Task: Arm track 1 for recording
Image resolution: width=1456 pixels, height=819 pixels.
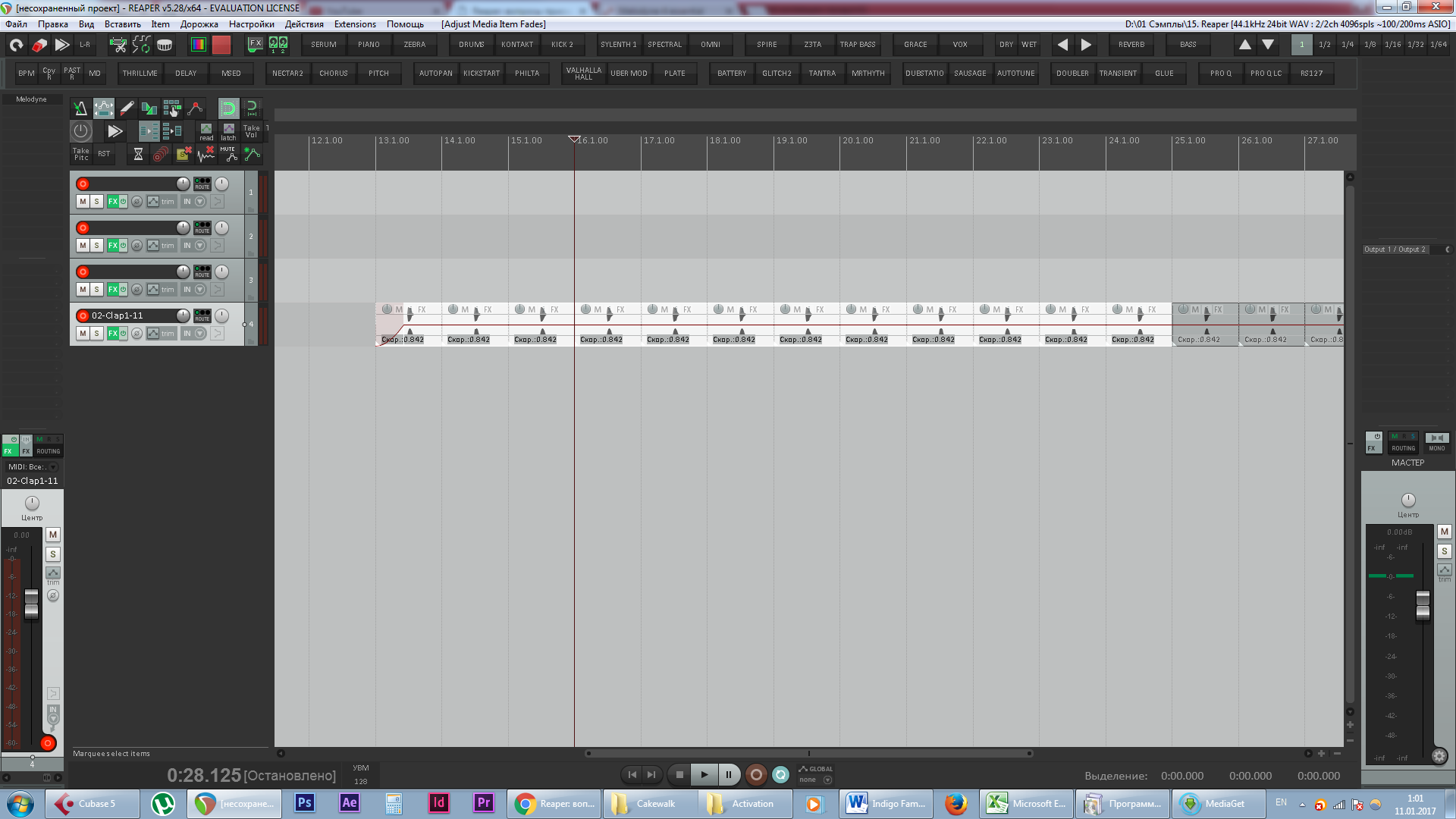Action: pos(83,184)
